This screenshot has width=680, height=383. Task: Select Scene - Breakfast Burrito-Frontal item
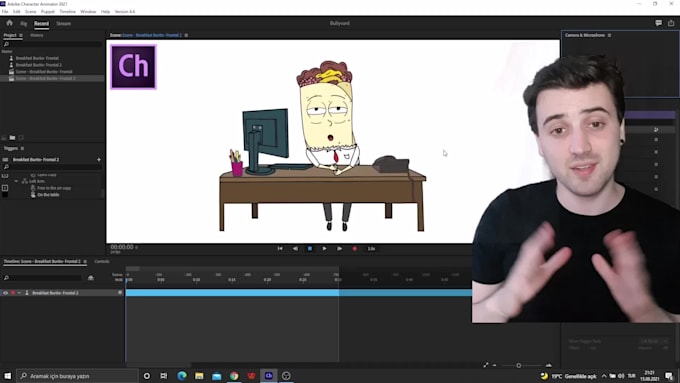pyautogui.click(x=44, y=72)
